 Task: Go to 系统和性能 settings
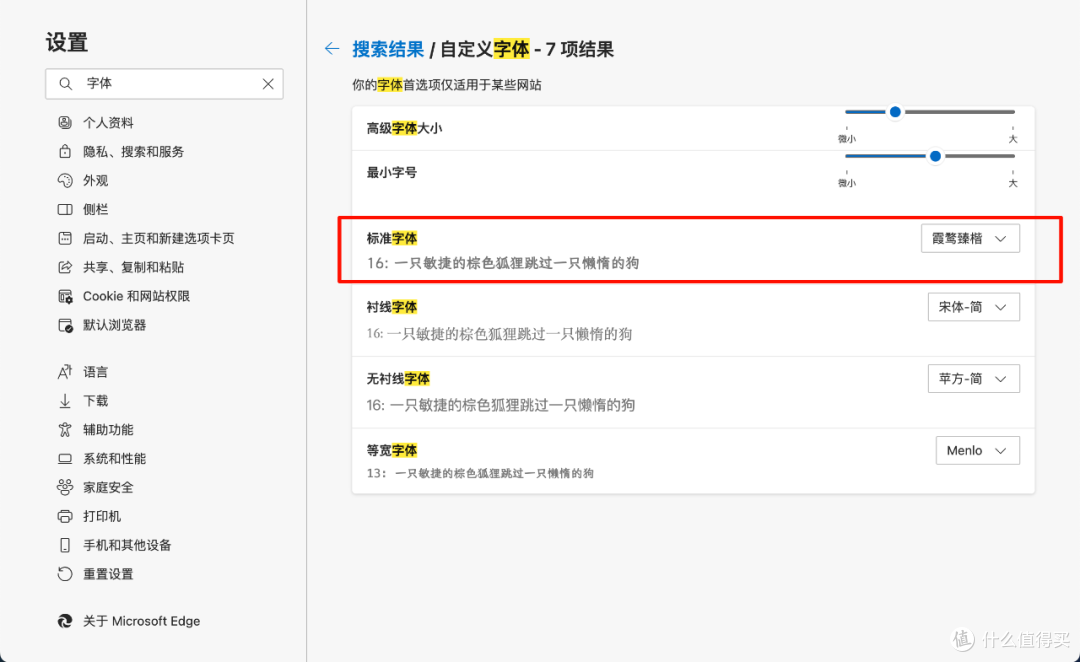tap(114, 459)
